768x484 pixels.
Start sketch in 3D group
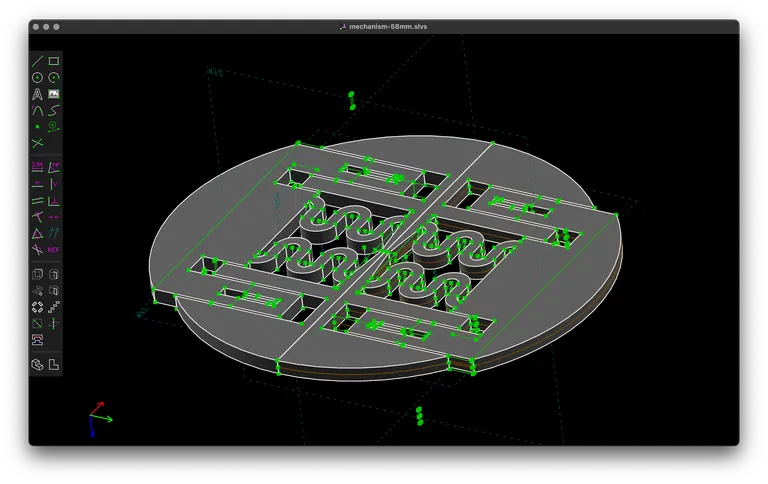pyautogui.click(x=54, y=323)
